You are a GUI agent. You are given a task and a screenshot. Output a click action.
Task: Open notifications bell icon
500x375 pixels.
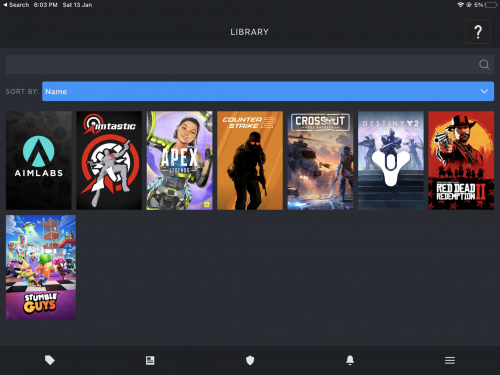(350, 360)
